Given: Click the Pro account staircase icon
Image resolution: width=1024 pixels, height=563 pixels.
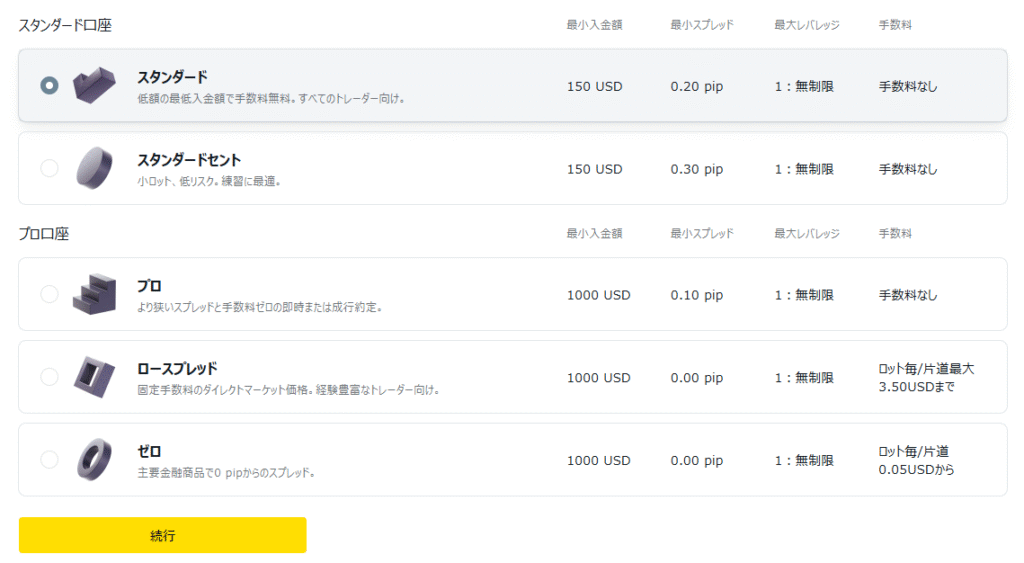Looking at the screenshot, I should (x=95, y=294).
